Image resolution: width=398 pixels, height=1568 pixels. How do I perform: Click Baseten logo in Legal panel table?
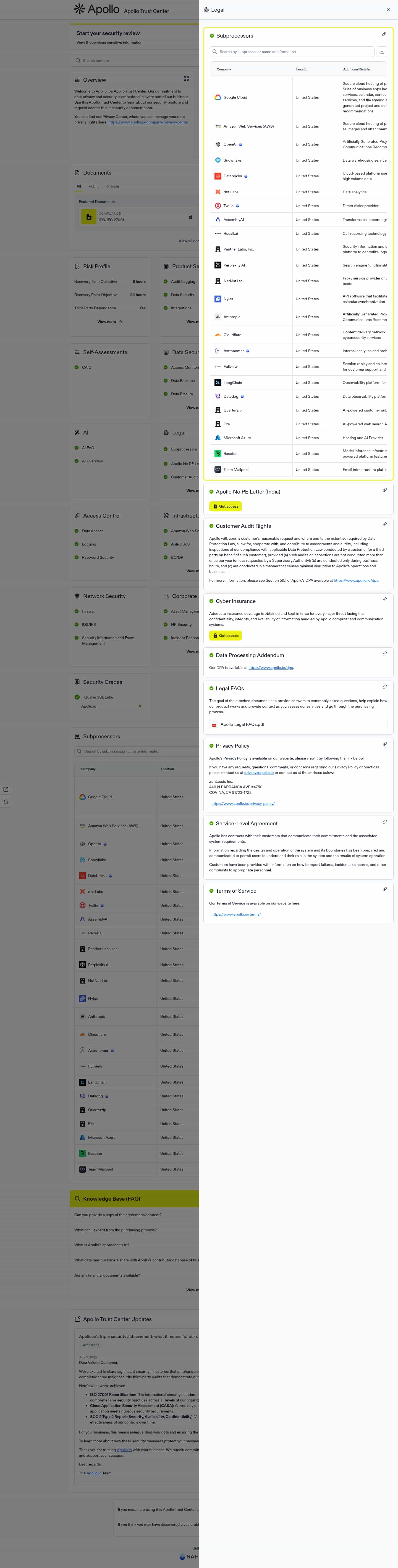click(218, 454)
